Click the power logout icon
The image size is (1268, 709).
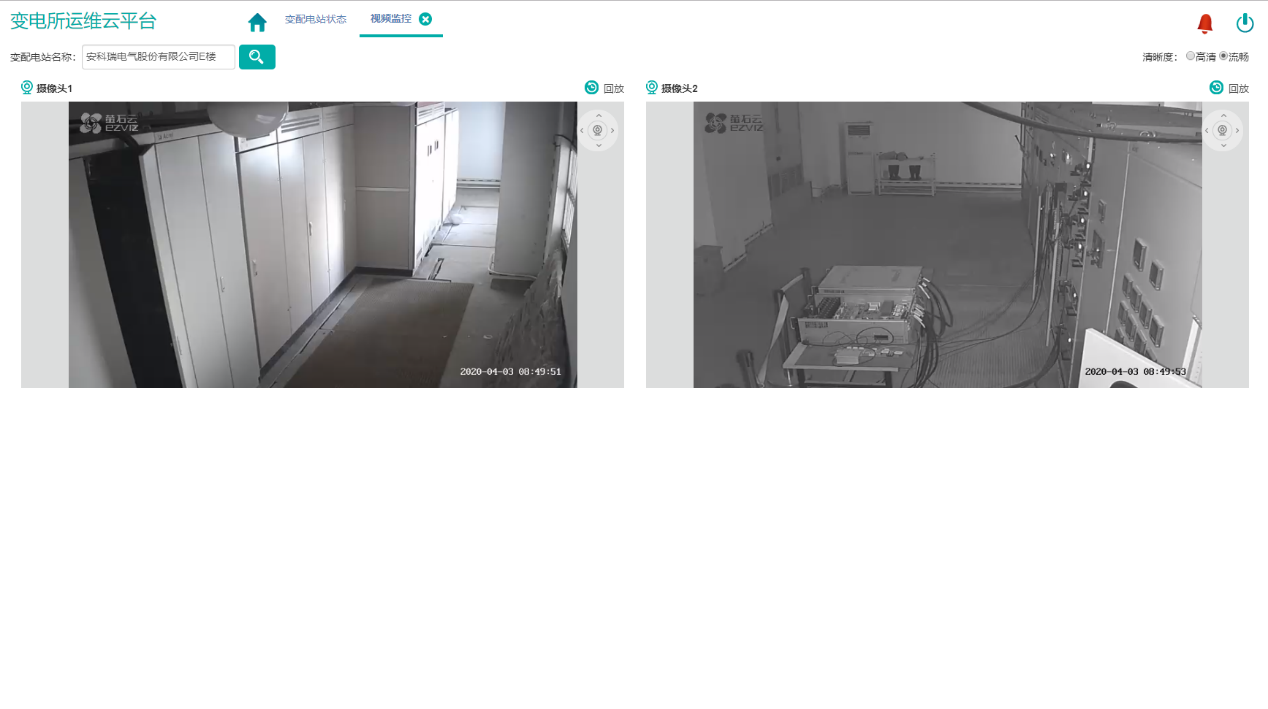tap(1245, 23)
